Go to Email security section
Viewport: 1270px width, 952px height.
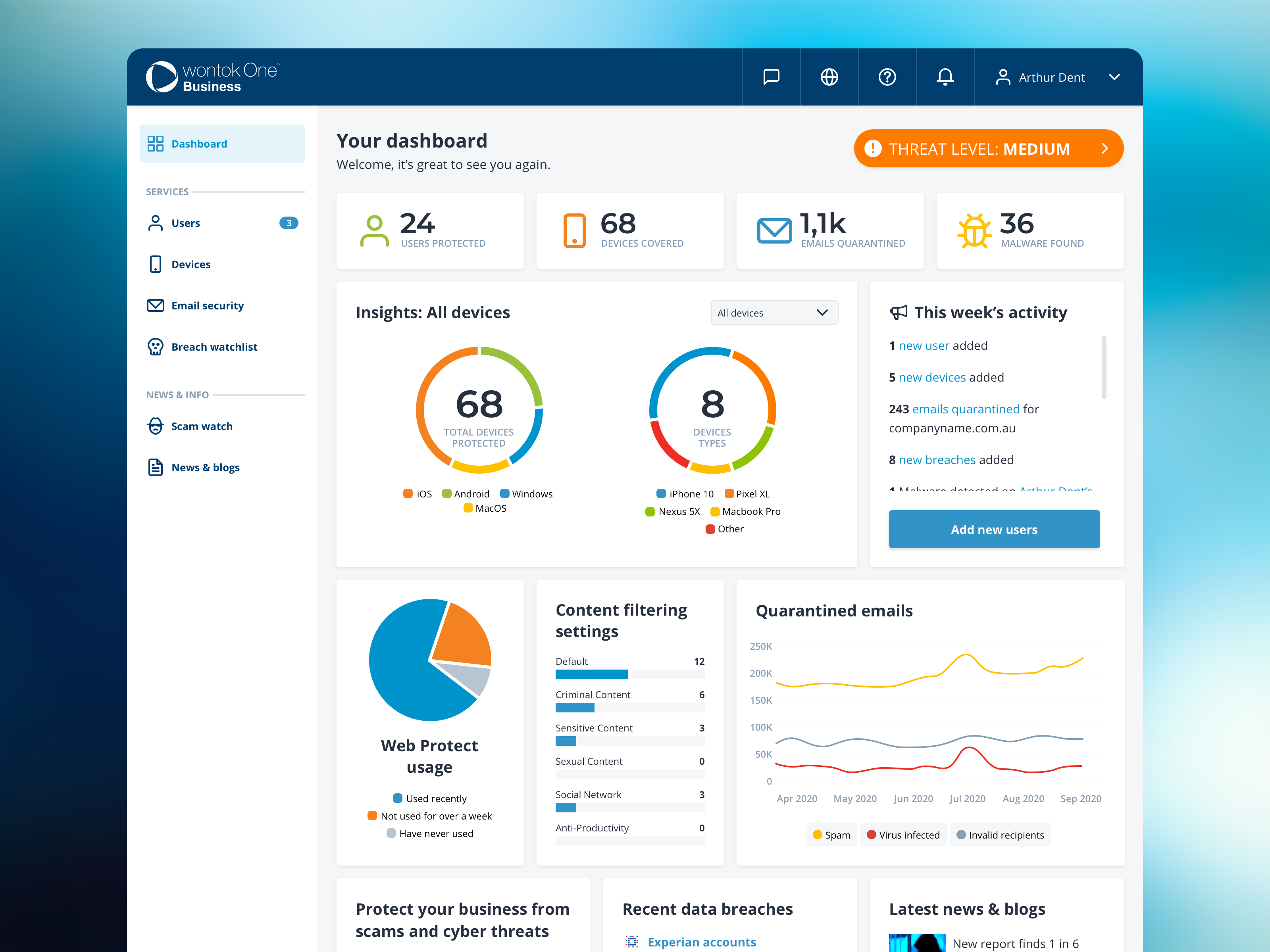207,305
